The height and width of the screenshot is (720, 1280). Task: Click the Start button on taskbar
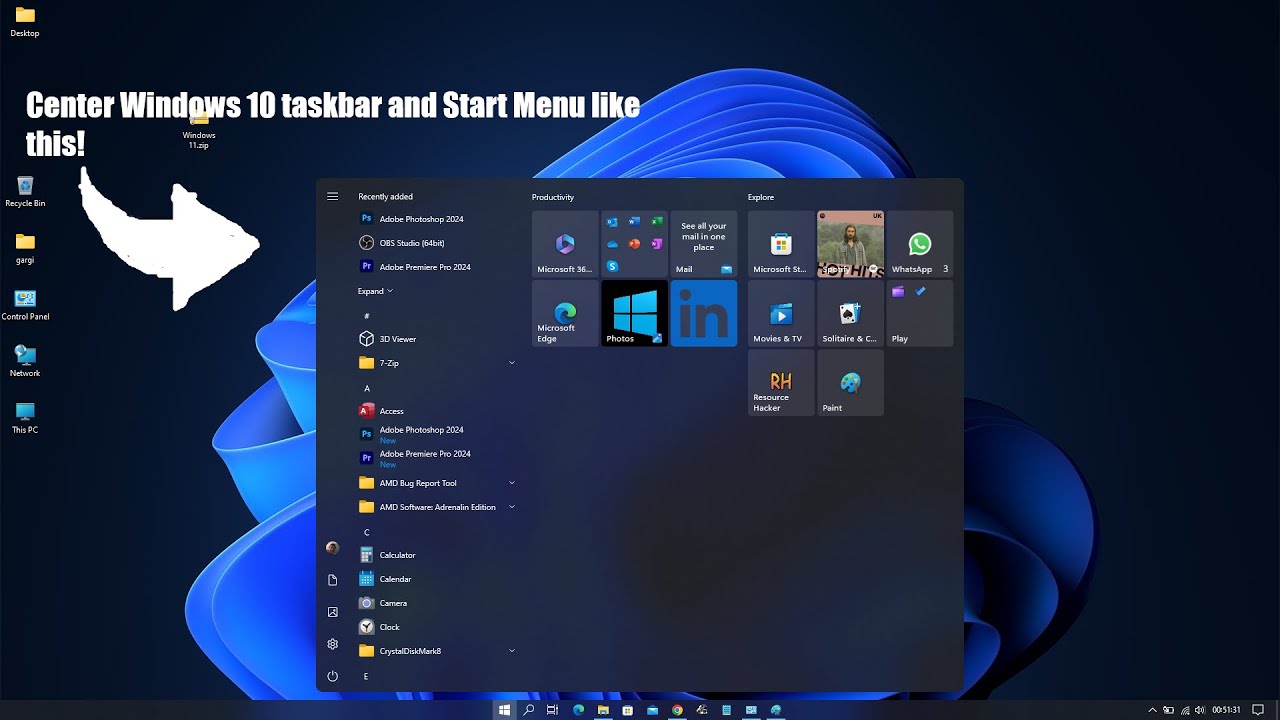point(504,710)
